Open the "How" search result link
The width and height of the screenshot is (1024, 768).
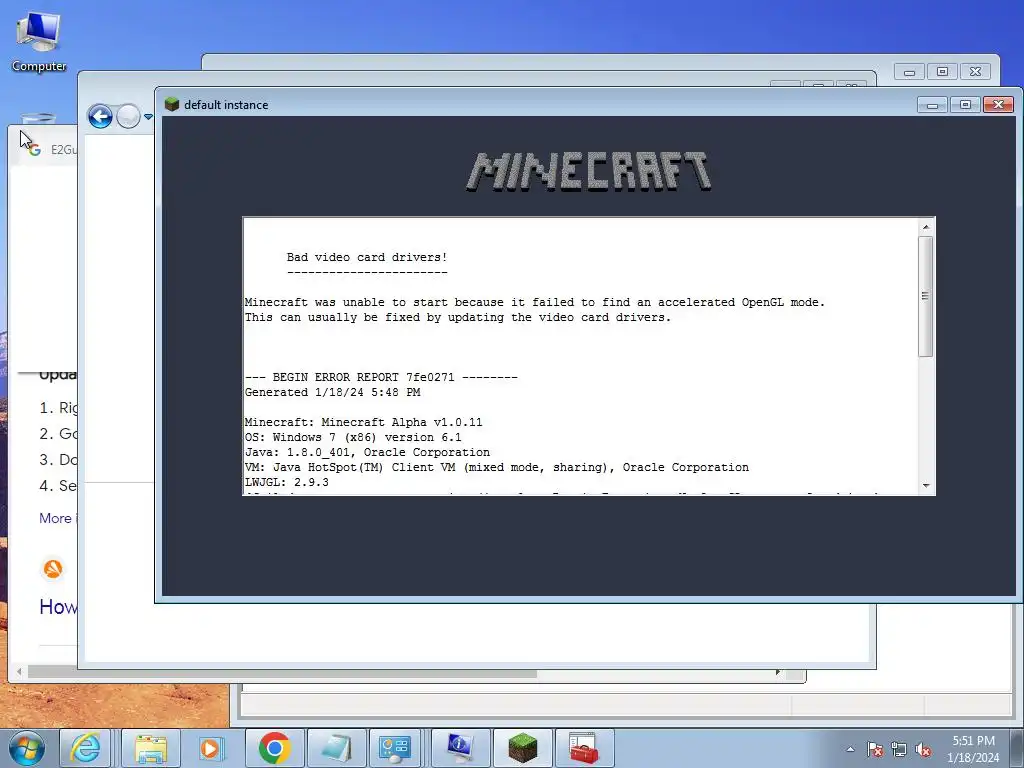click(x=58, y=607)
